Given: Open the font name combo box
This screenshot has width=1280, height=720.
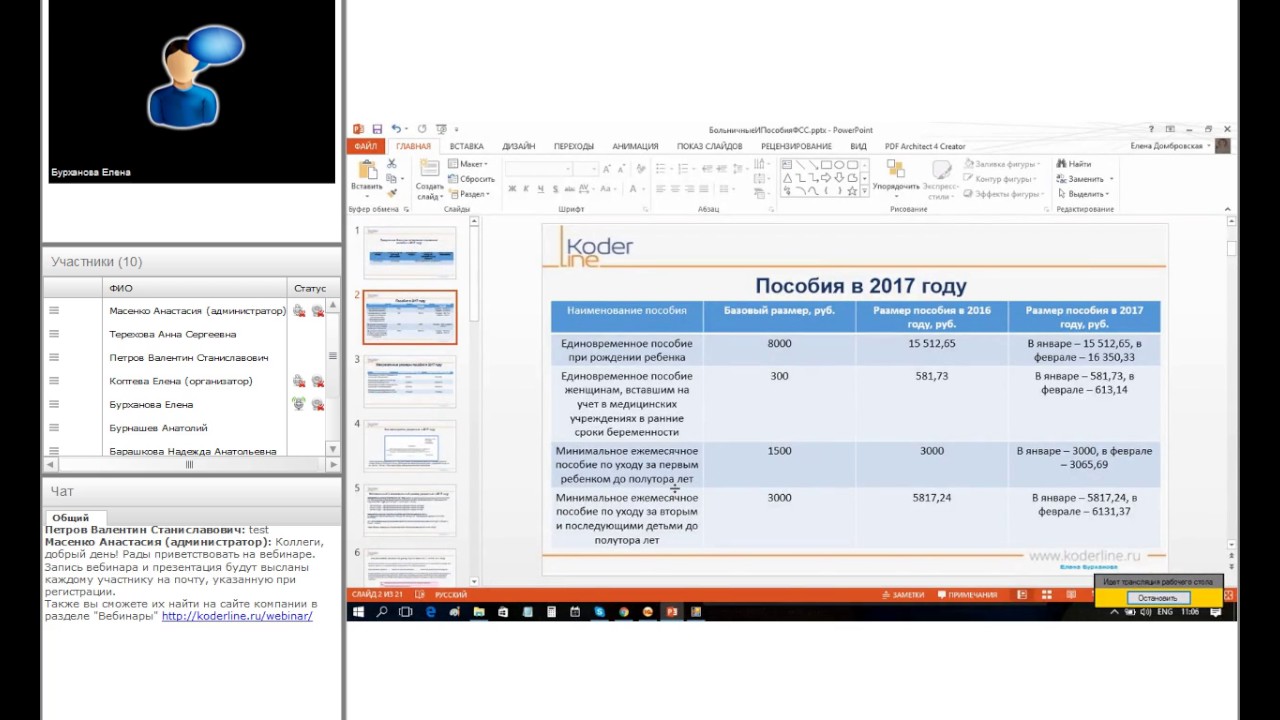Looking at the screenshot, I should pyautogui.click(x=539, y=169).
